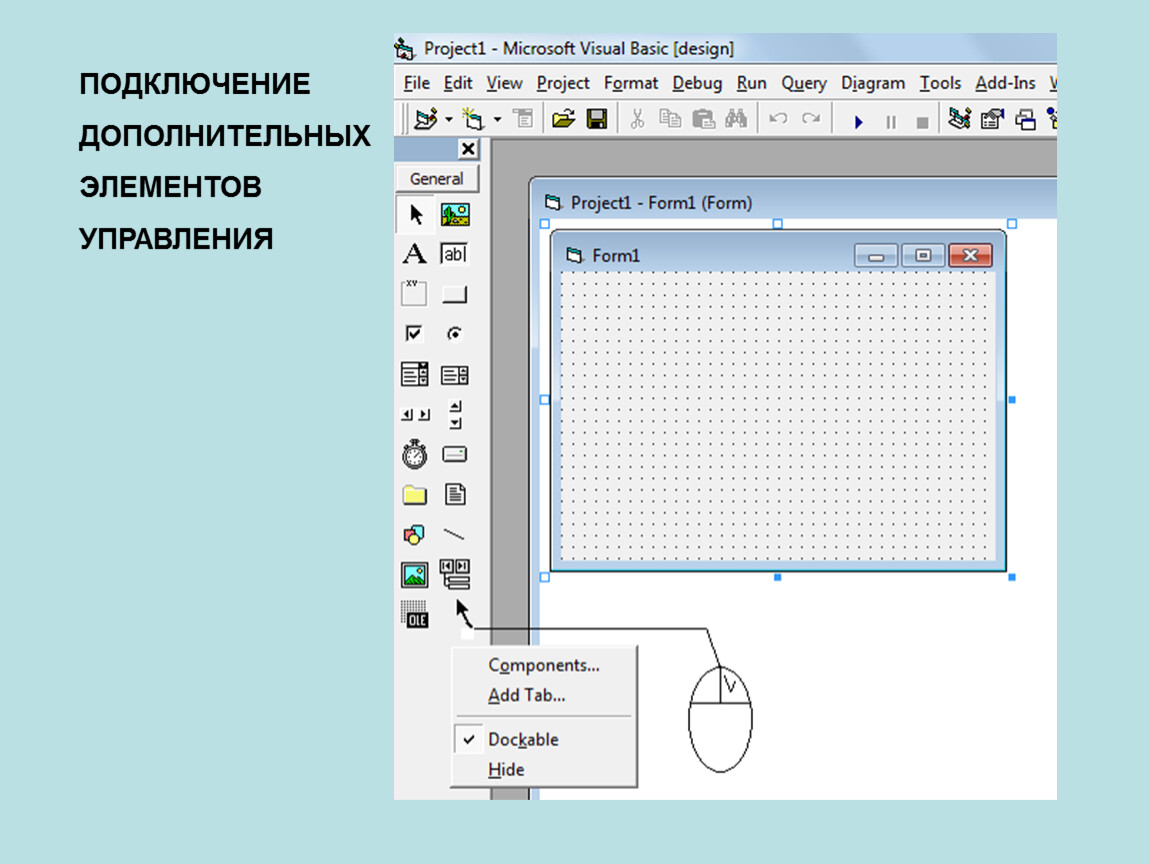Open the View menu

(x=505, y=84)
